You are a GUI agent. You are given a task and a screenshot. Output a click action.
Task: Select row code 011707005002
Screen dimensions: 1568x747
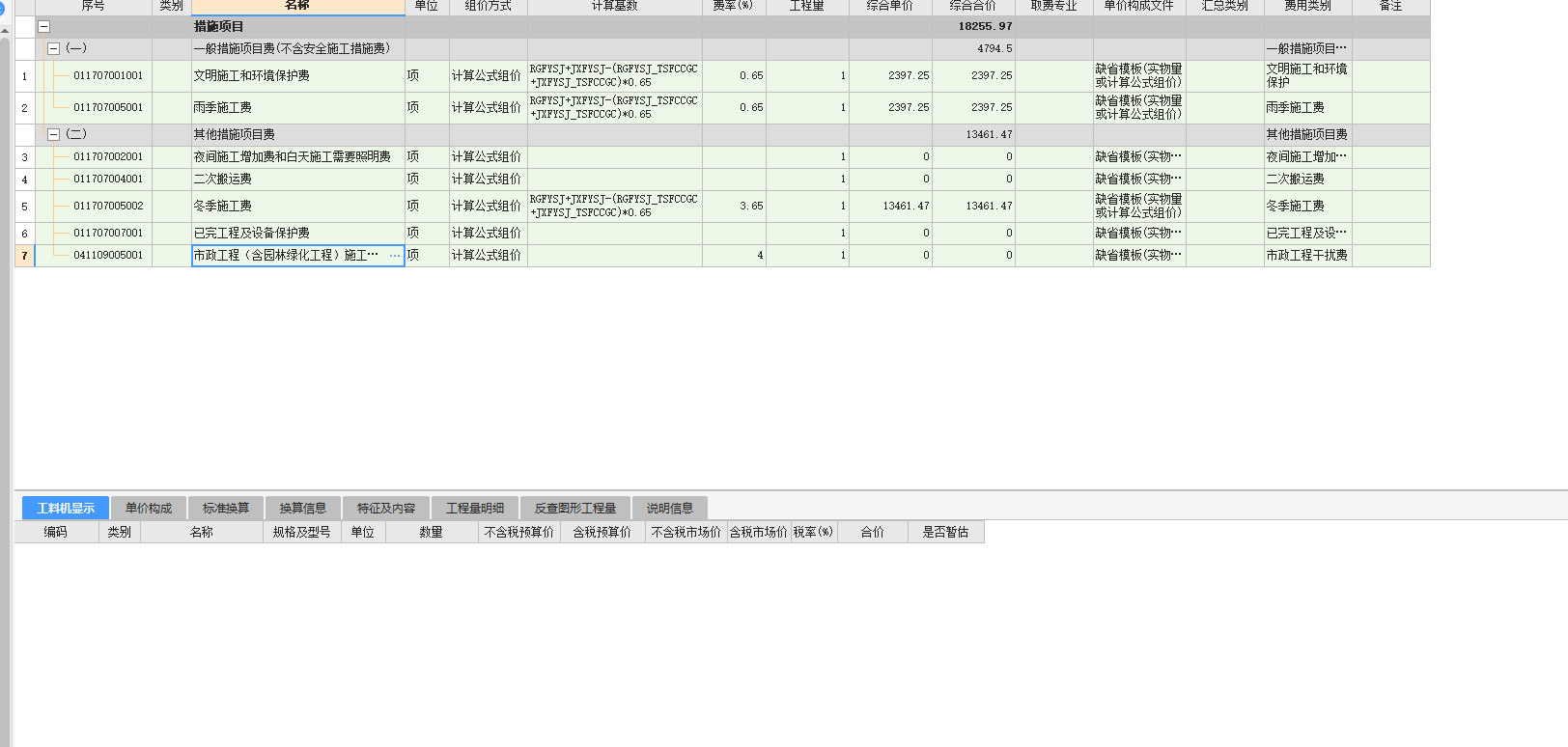[x=108, y=207]
